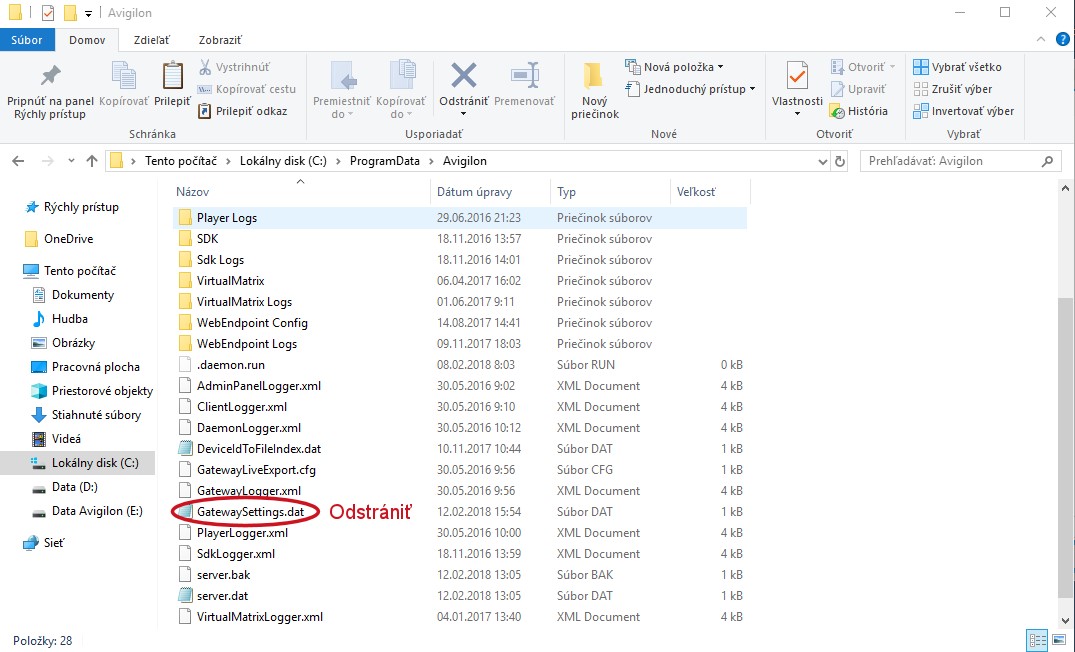Click the Premenovať rename icon
1075x652 pixels.
pos(524,75)
